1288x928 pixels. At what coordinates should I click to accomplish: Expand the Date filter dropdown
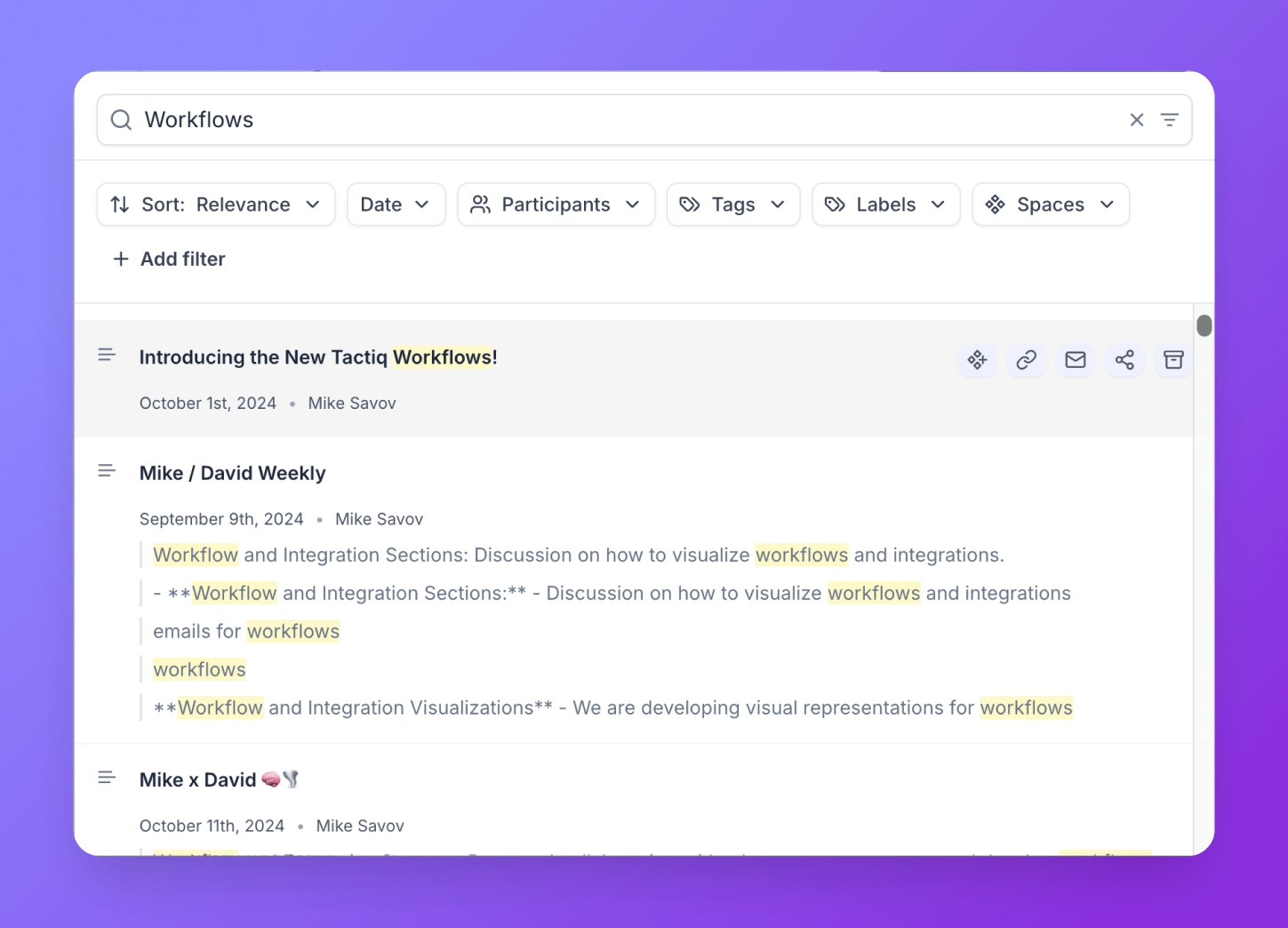pyautogui.click(x=396, y=204)
